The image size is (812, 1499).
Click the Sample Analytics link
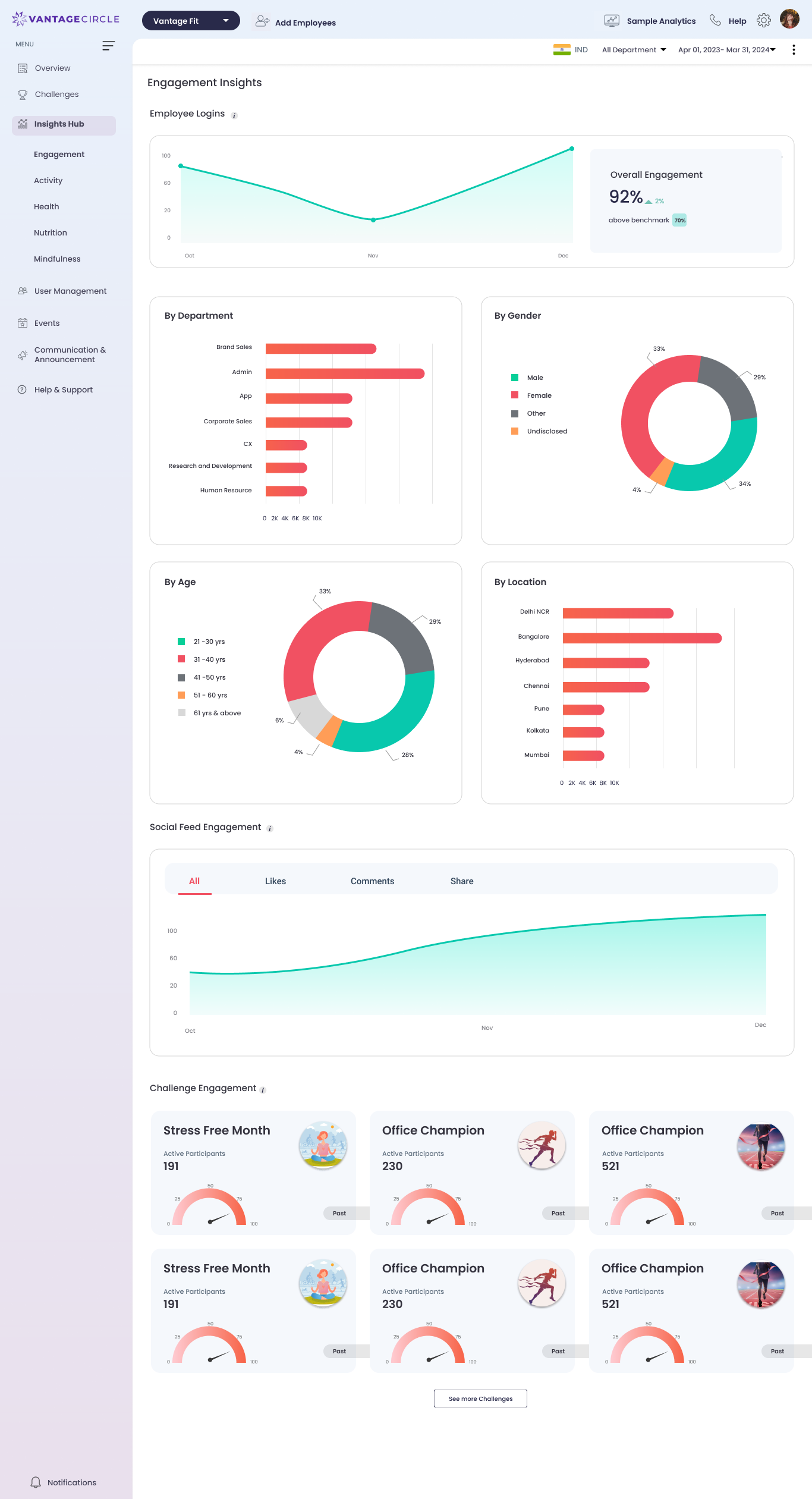click(661, 21)
